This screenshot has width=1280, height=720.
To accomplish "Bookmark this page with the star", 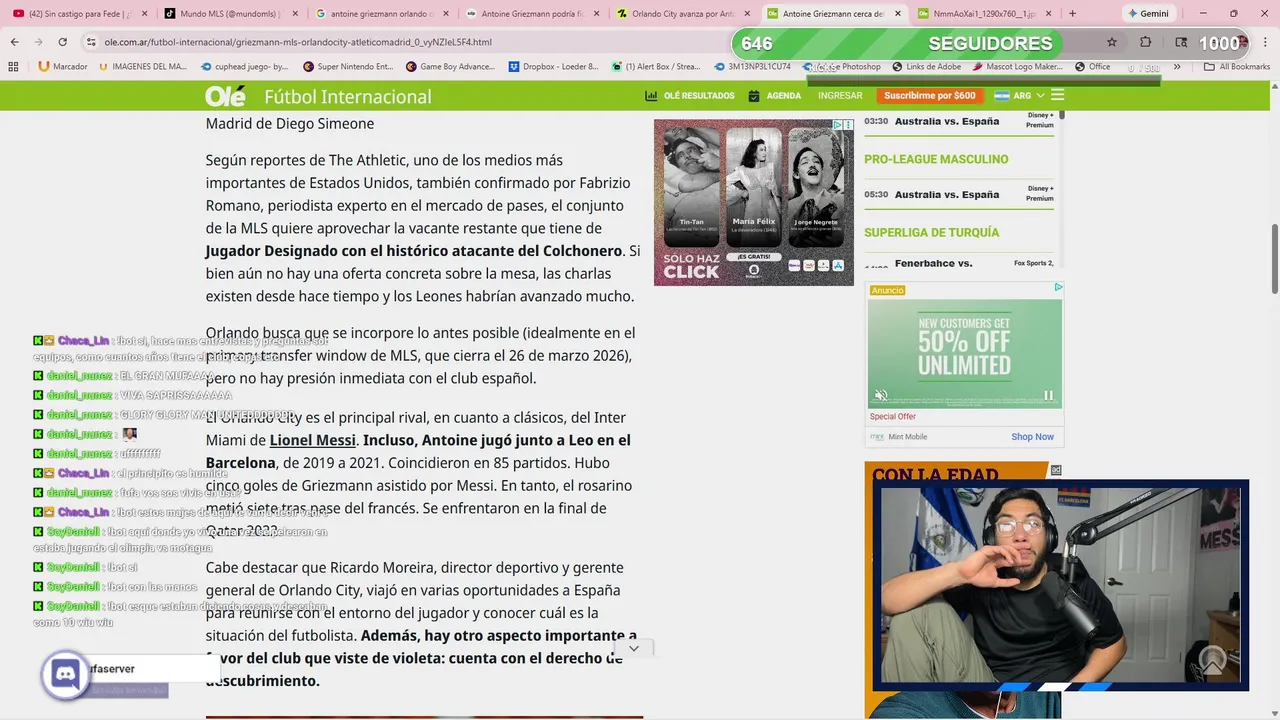I will point(1111,42).
